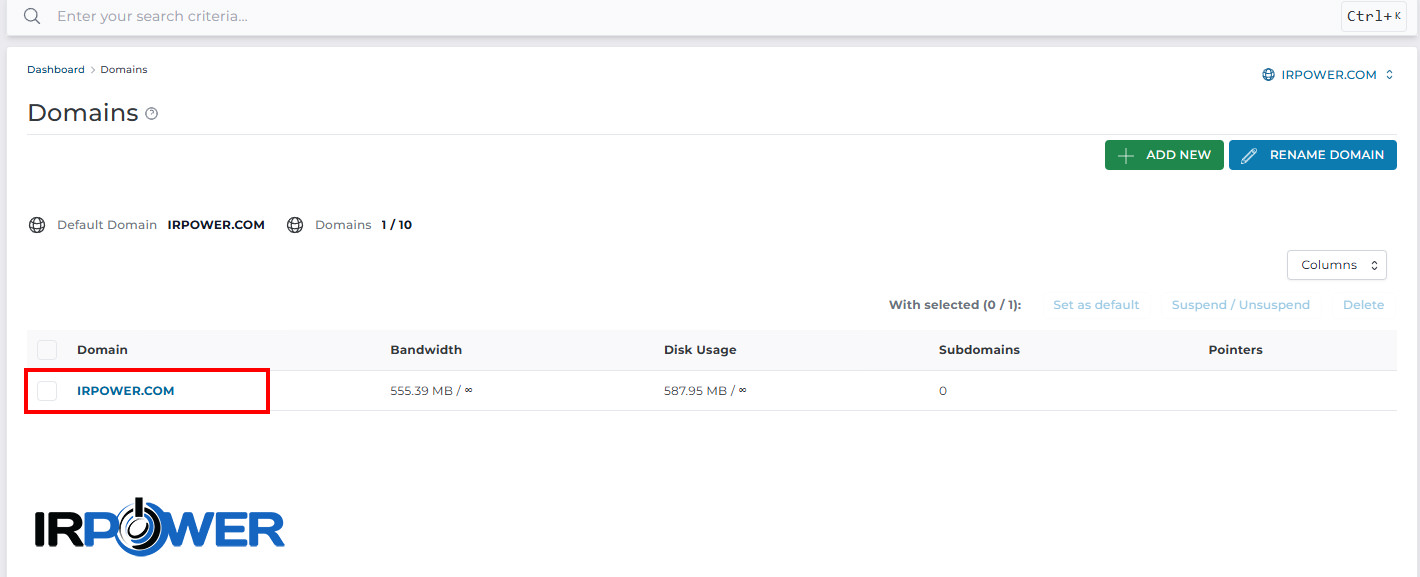Go to Dashboard breadcrumb link

pos(56,70)
